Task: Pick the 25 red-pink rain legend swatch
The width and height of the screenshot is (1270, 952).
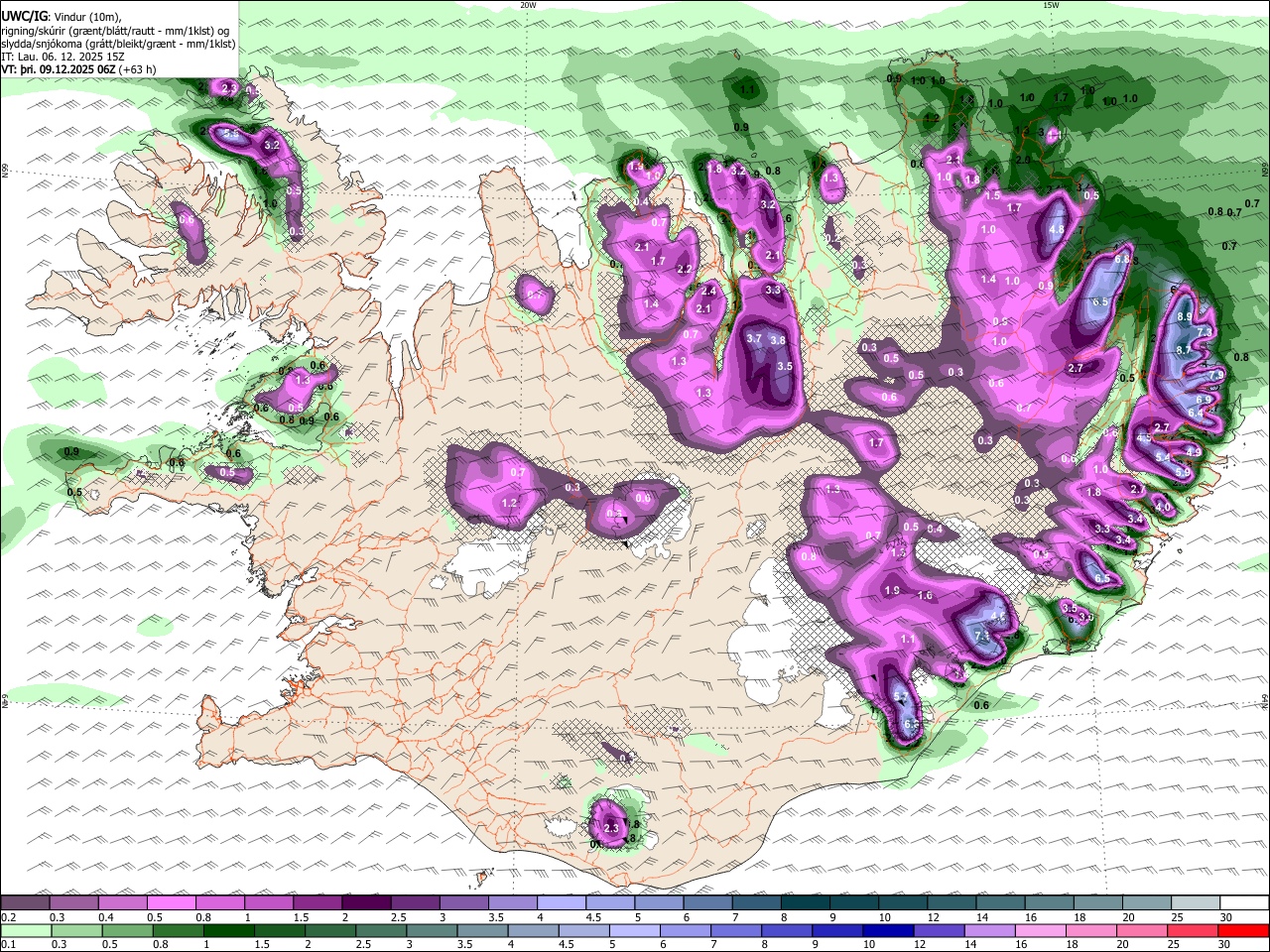Action: click(x=1192, y=931)
